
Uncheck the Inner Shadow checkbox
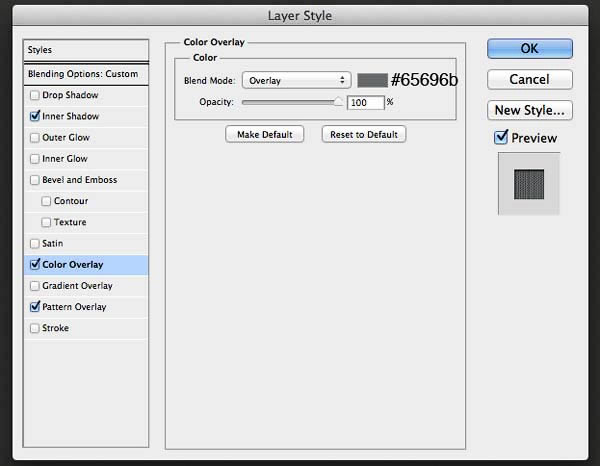pos(34,116)
